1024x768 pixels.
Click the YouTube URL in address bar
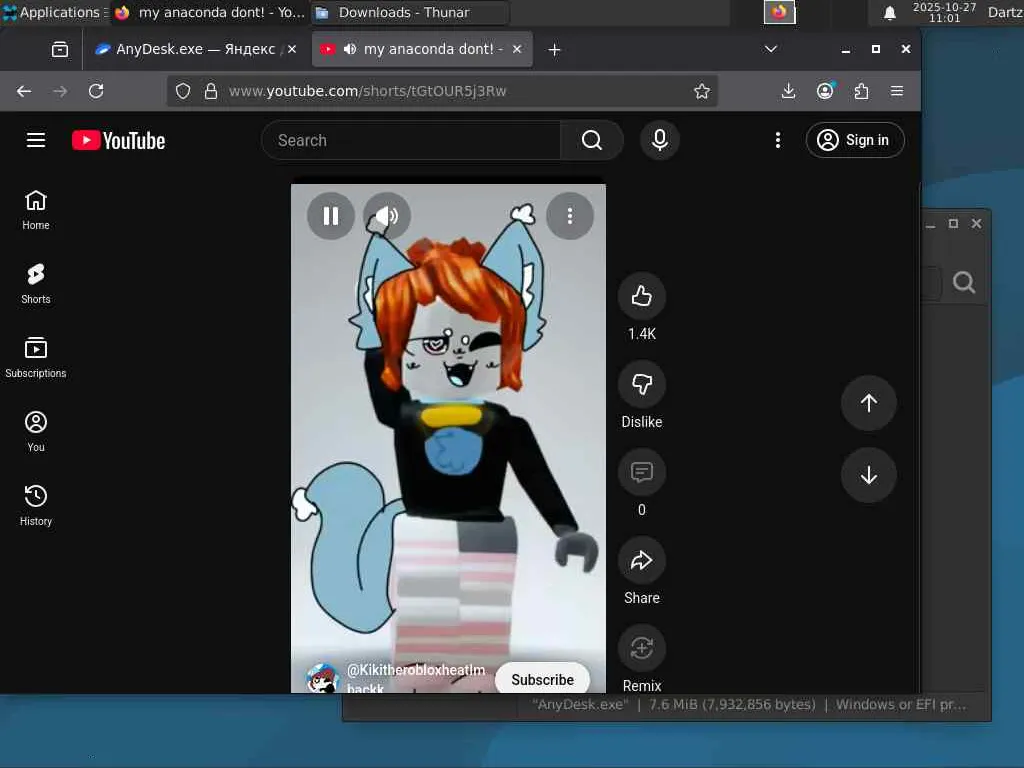coord(368,91)
